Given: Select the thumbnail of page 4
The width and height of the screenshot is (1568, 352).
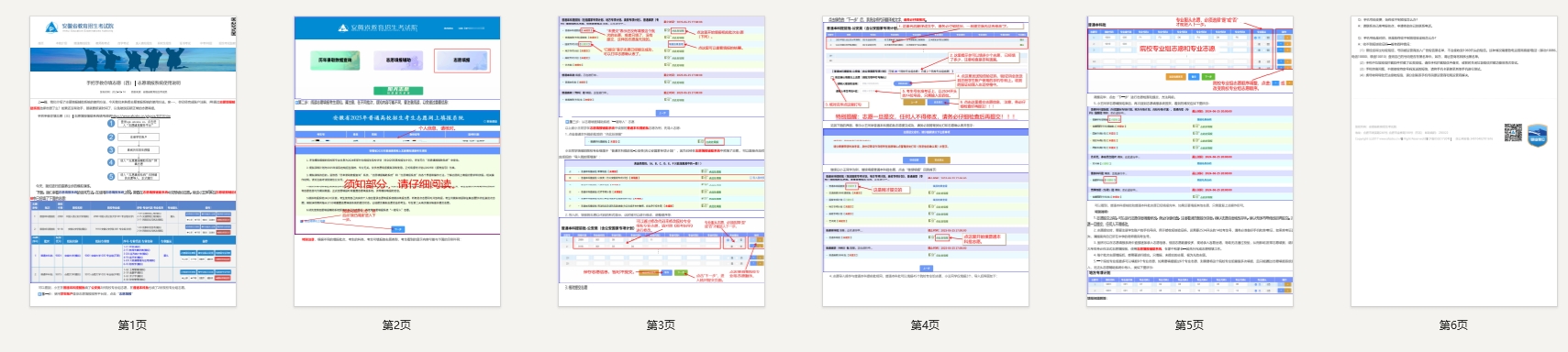Looking at the screenshot, I should tap(926, 161).
